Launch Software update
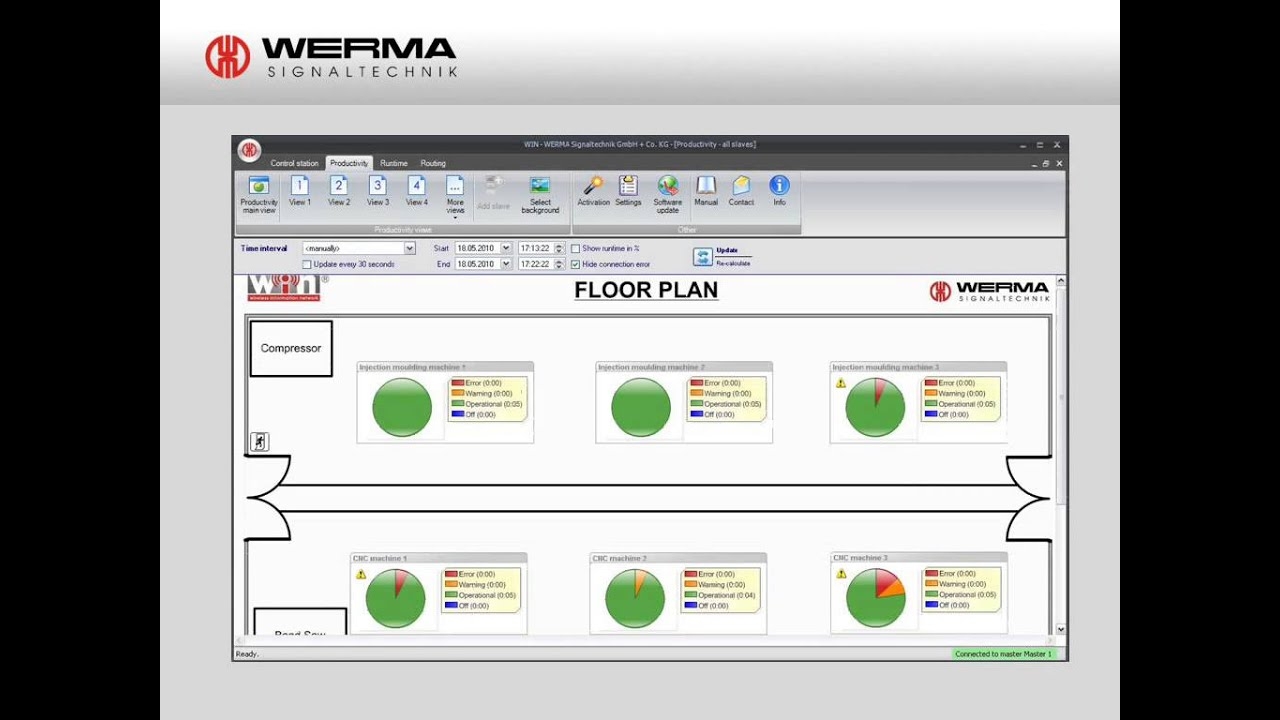The height and width of the screenshot is (720, 1280). tap(668, 194)
